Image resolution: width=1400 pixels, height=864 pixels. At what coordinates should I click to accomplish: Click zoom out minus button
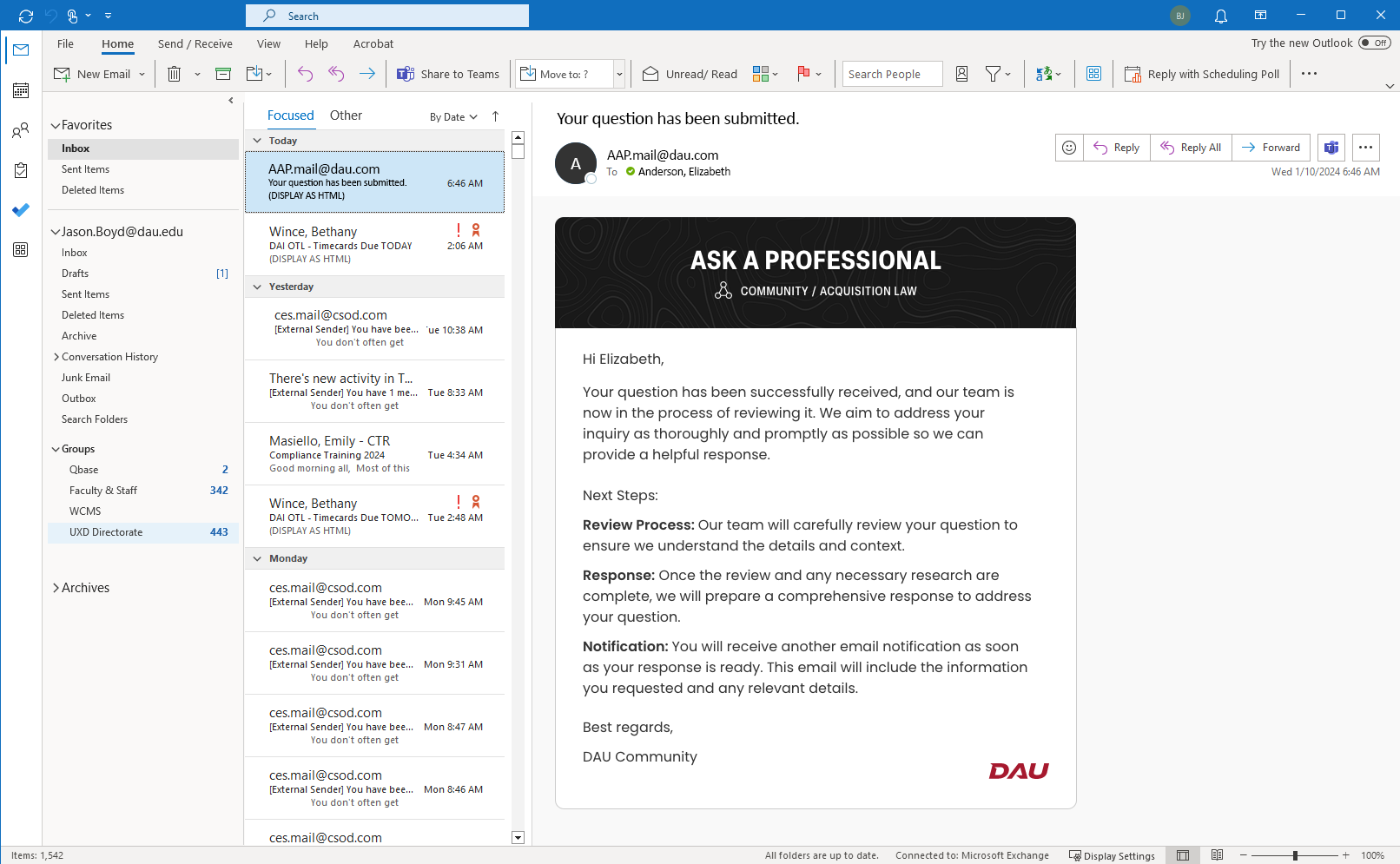pos(1244,855)
